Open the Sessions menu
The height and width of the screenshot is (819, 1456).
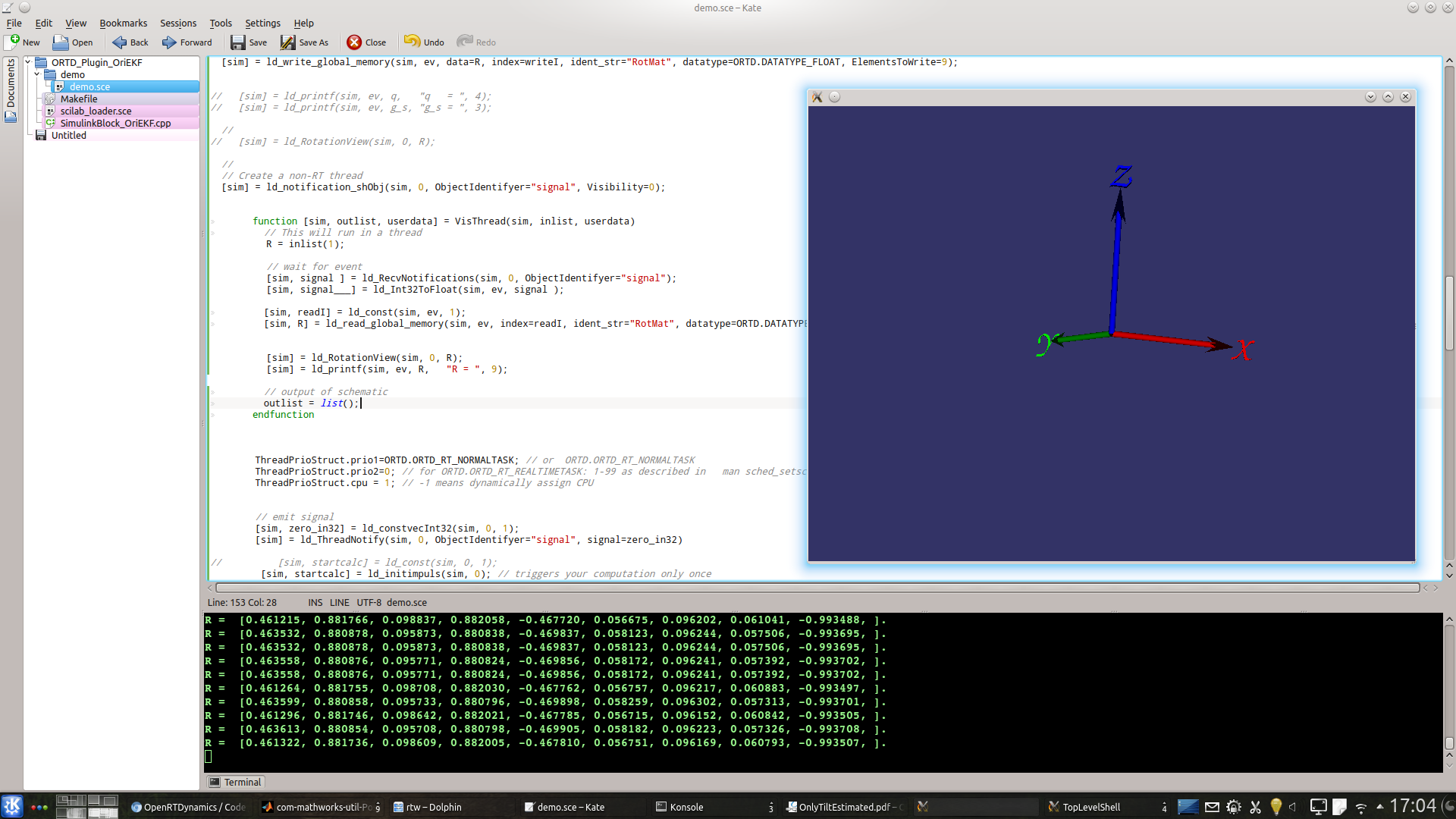tap(178, 23)
